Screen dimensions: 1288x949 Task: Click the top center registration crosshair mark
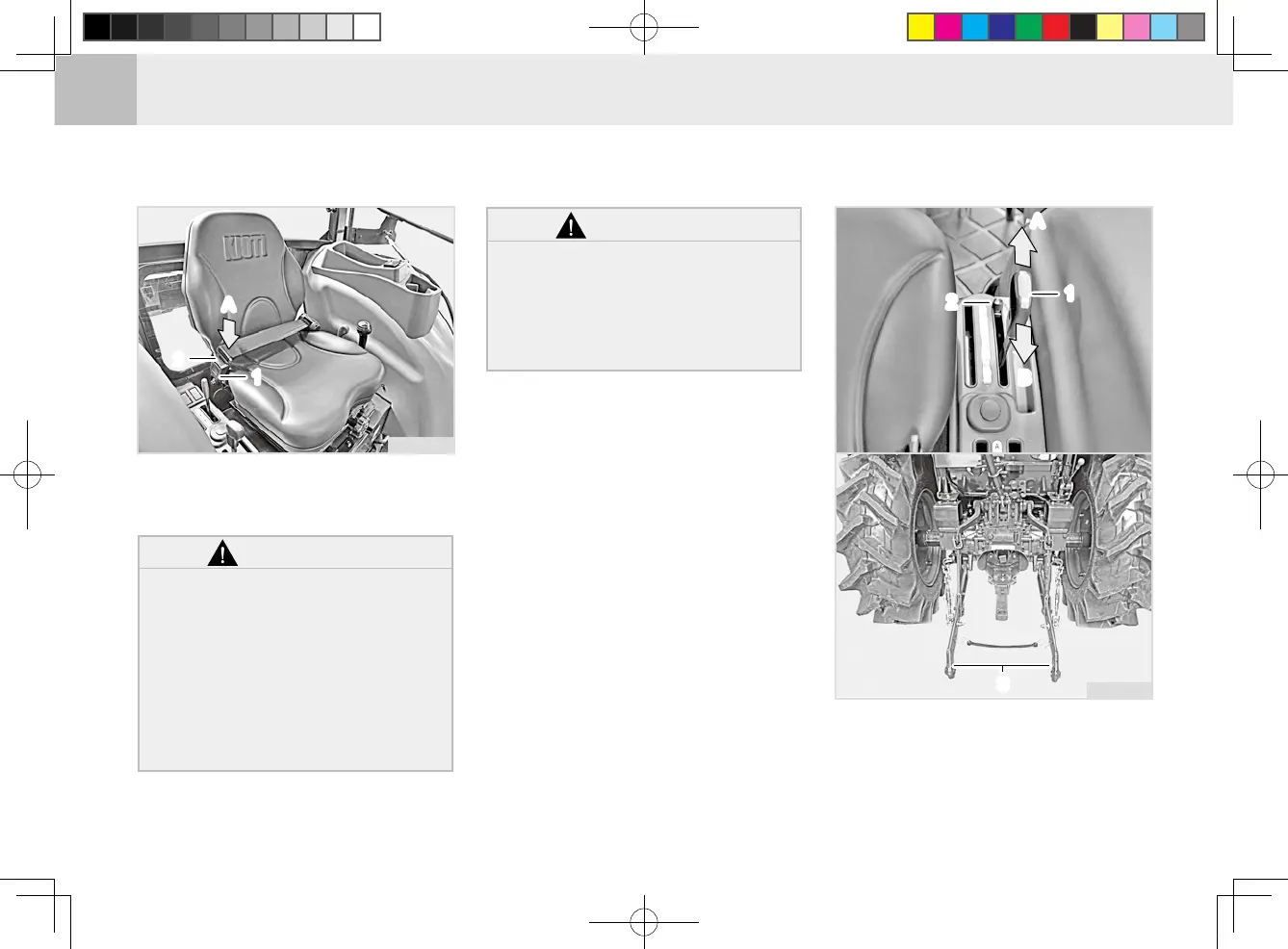point(644,28)
